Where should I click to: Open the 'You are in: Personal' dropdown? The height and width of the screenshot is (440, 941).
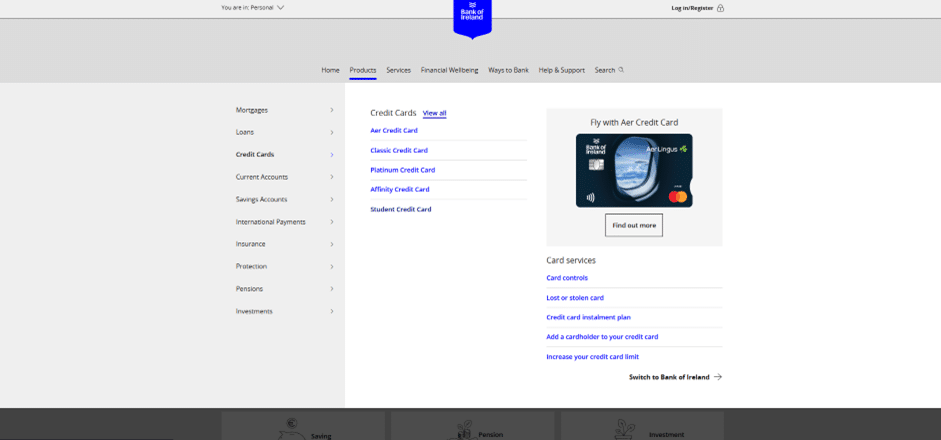pos(252,7)
